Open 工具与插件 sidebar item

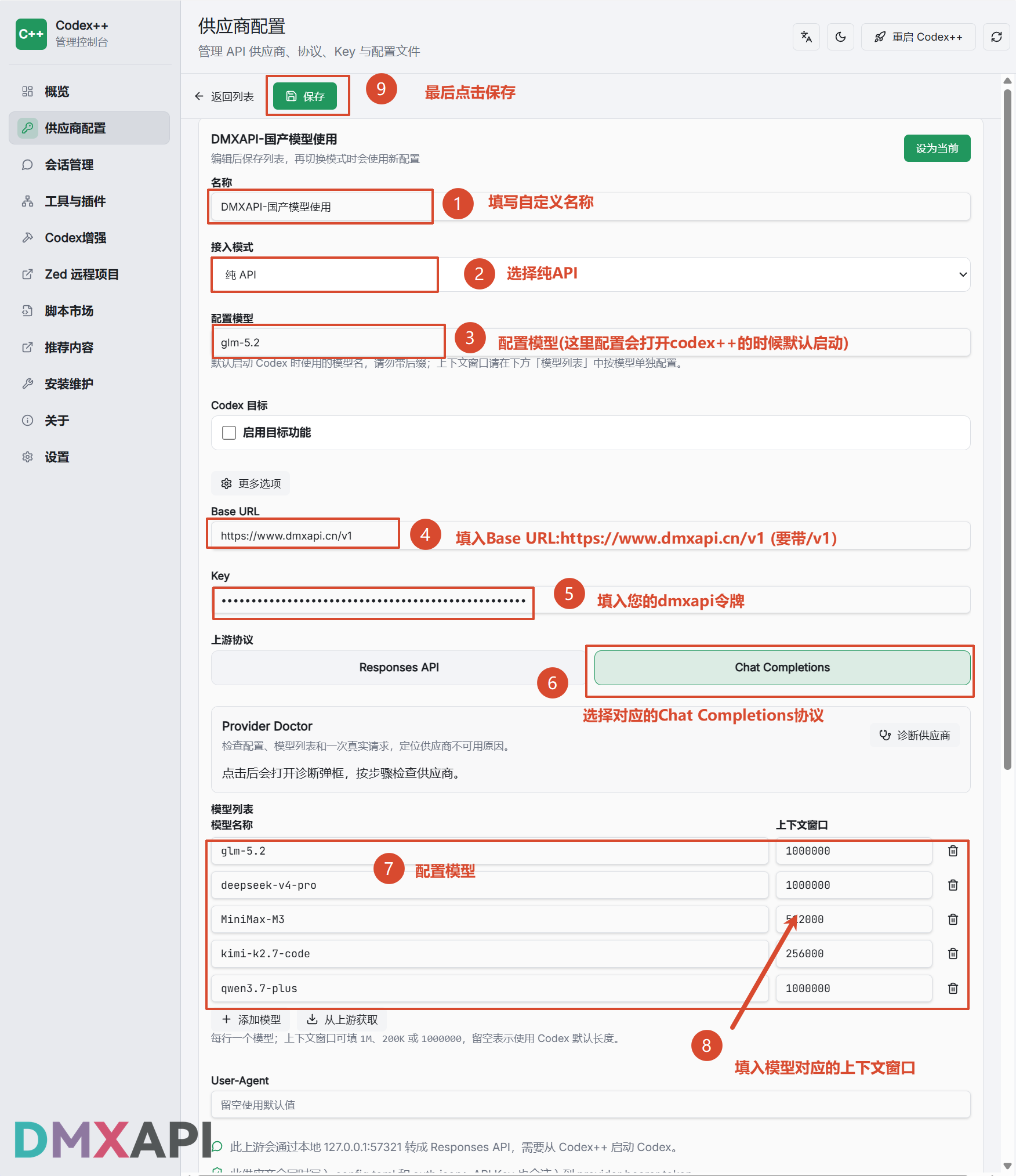coord(89,201)
